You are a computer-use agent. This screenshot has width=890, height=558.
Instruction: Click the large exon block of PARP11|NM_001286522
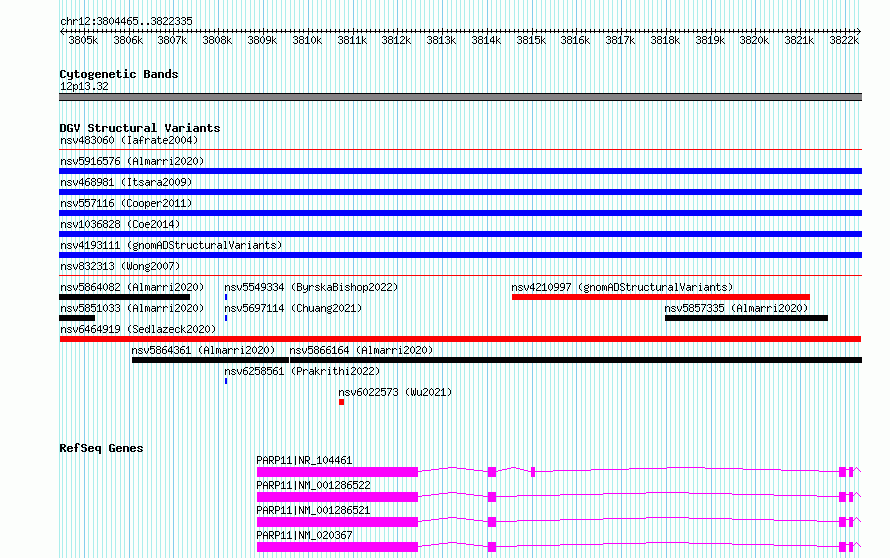[337, 497]
